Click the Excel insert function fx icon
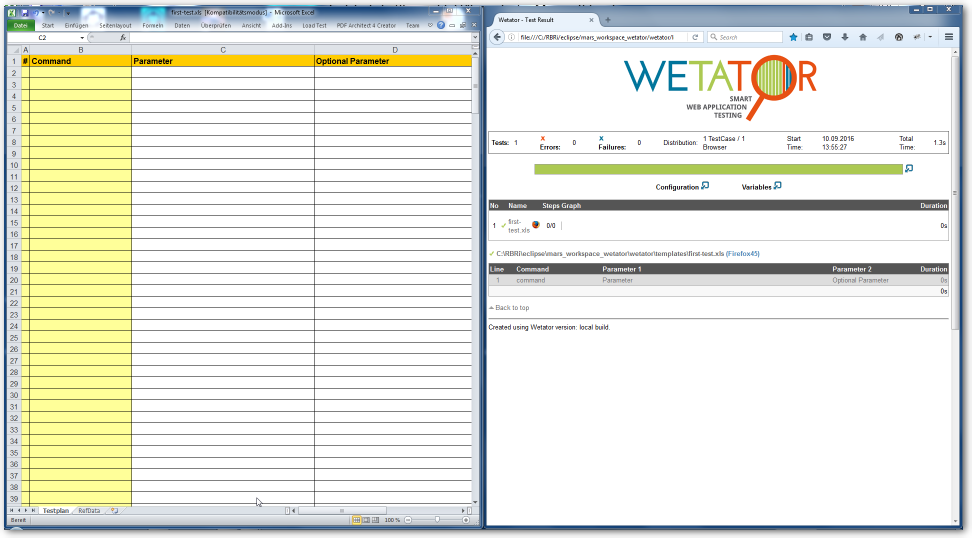 (123, 37)
